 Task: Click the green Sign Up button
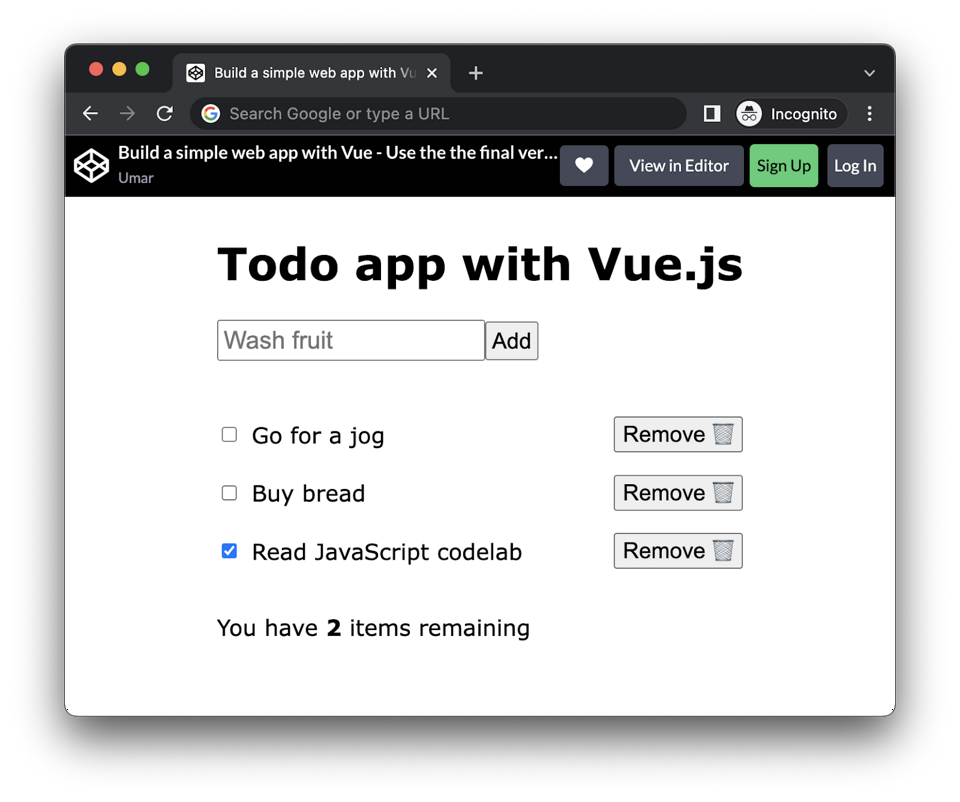[783, 165]
